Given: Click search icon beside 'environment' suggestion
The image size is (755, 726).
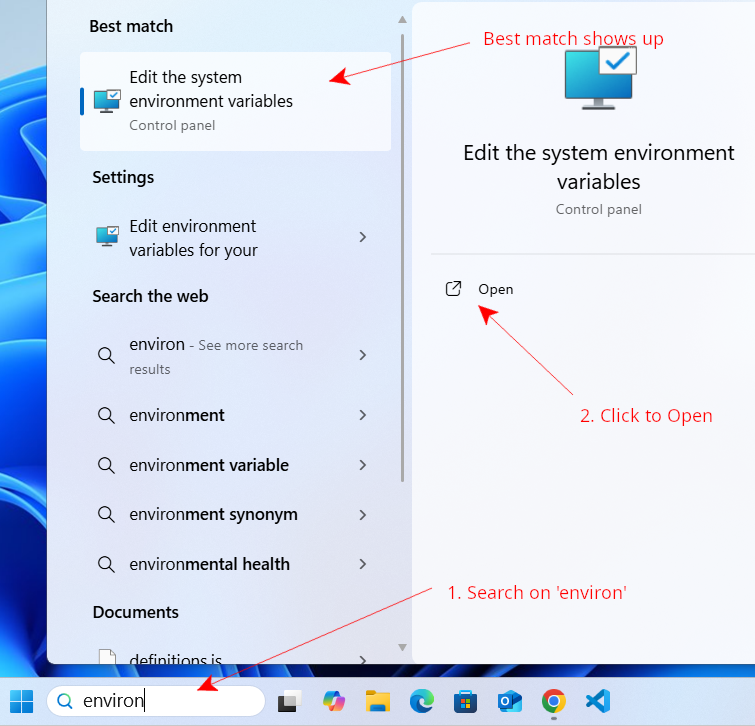Looking at the screenshot, I should (106, 415).
